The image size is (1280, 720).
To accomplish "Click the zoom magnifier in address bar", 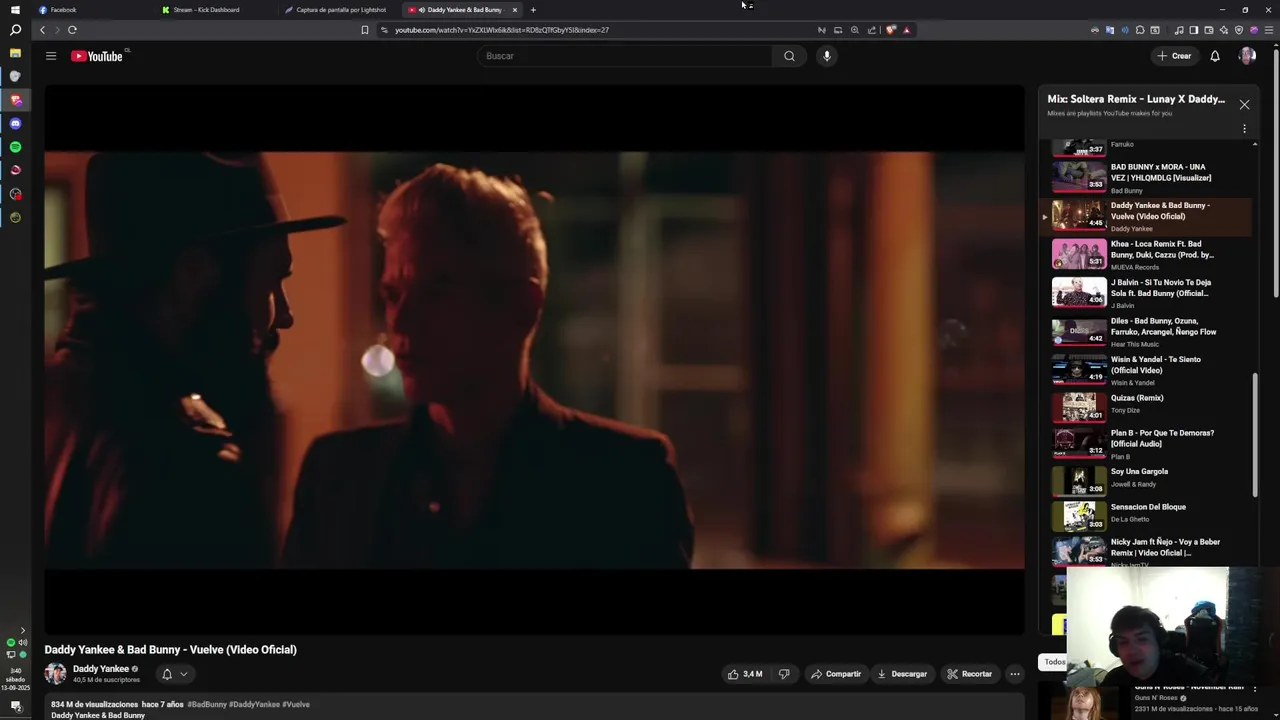I will point(855,30).
